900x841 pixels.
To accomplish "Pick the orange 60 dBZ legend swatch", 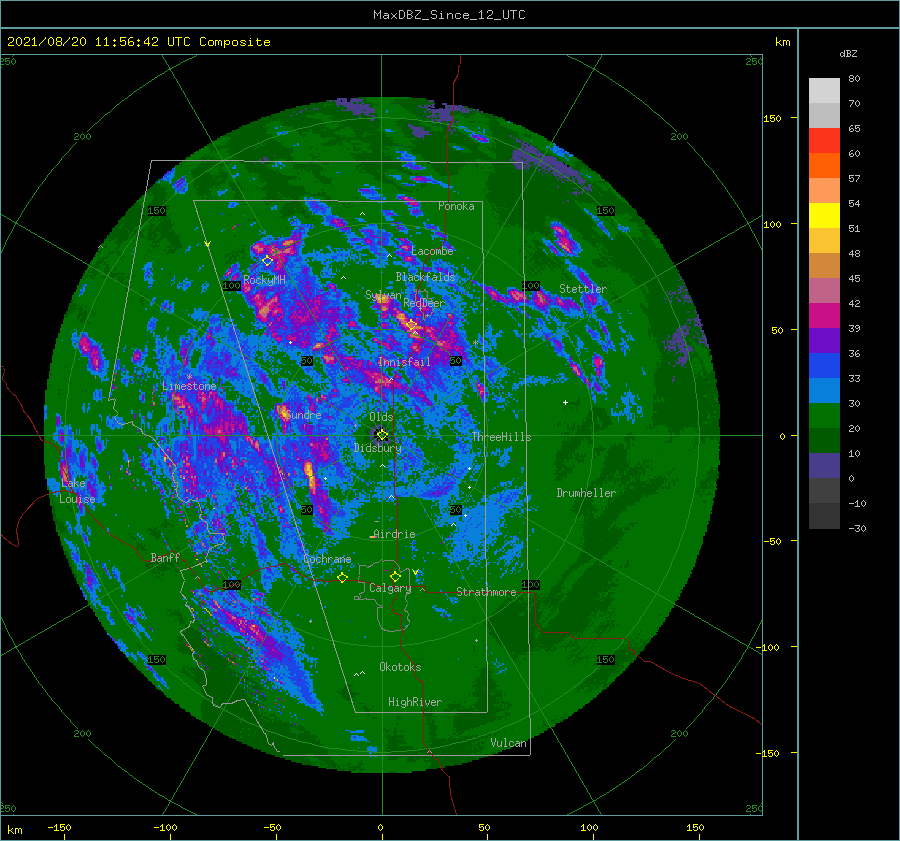I will [x=824, y=165].
